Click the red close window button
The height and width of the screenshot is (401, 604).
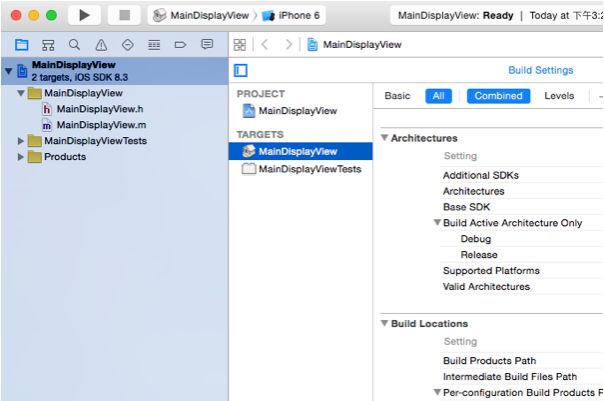coord(16,15)
